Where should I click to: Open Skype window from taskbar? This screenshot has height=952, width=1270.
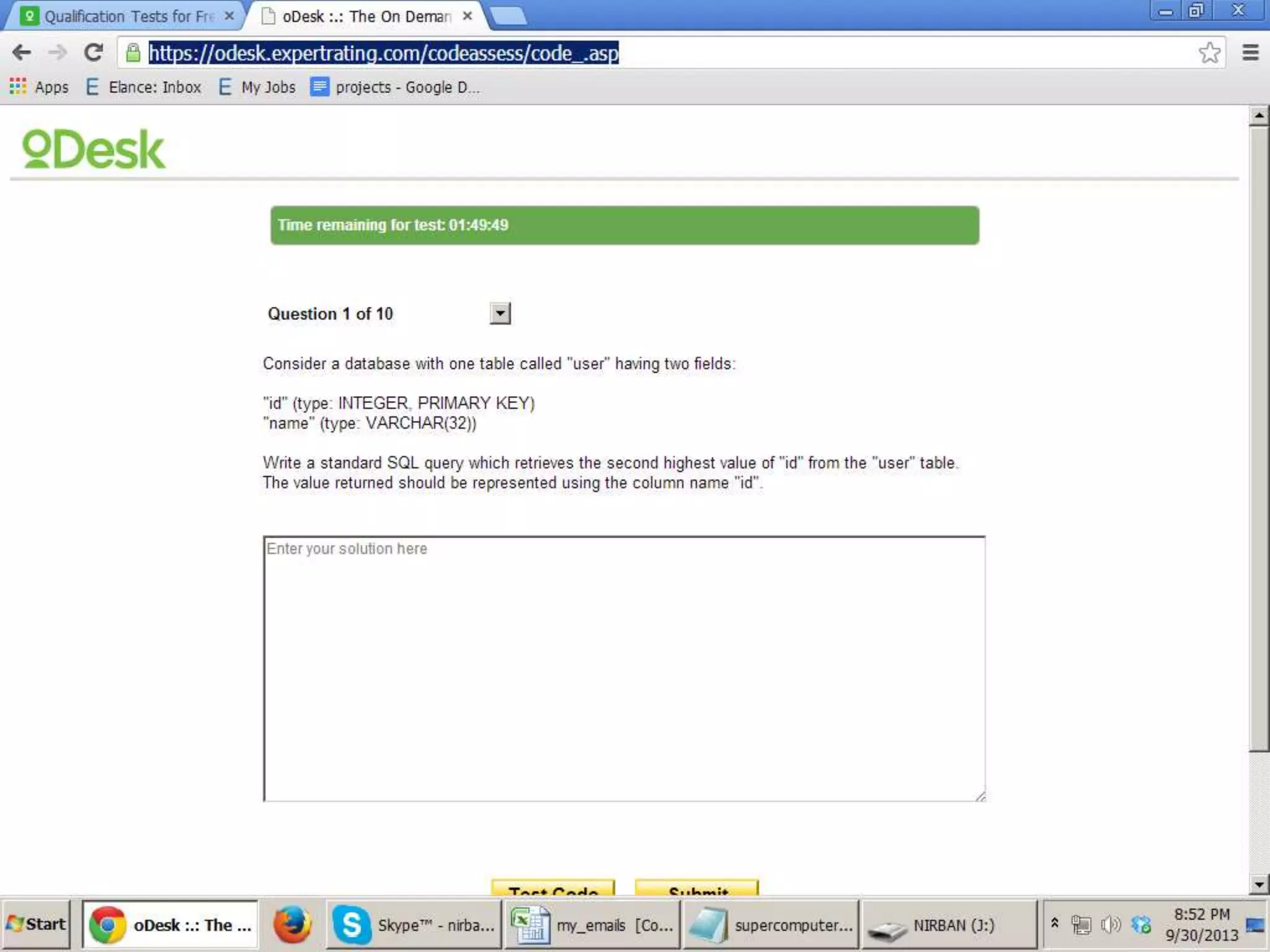point(414,925)
